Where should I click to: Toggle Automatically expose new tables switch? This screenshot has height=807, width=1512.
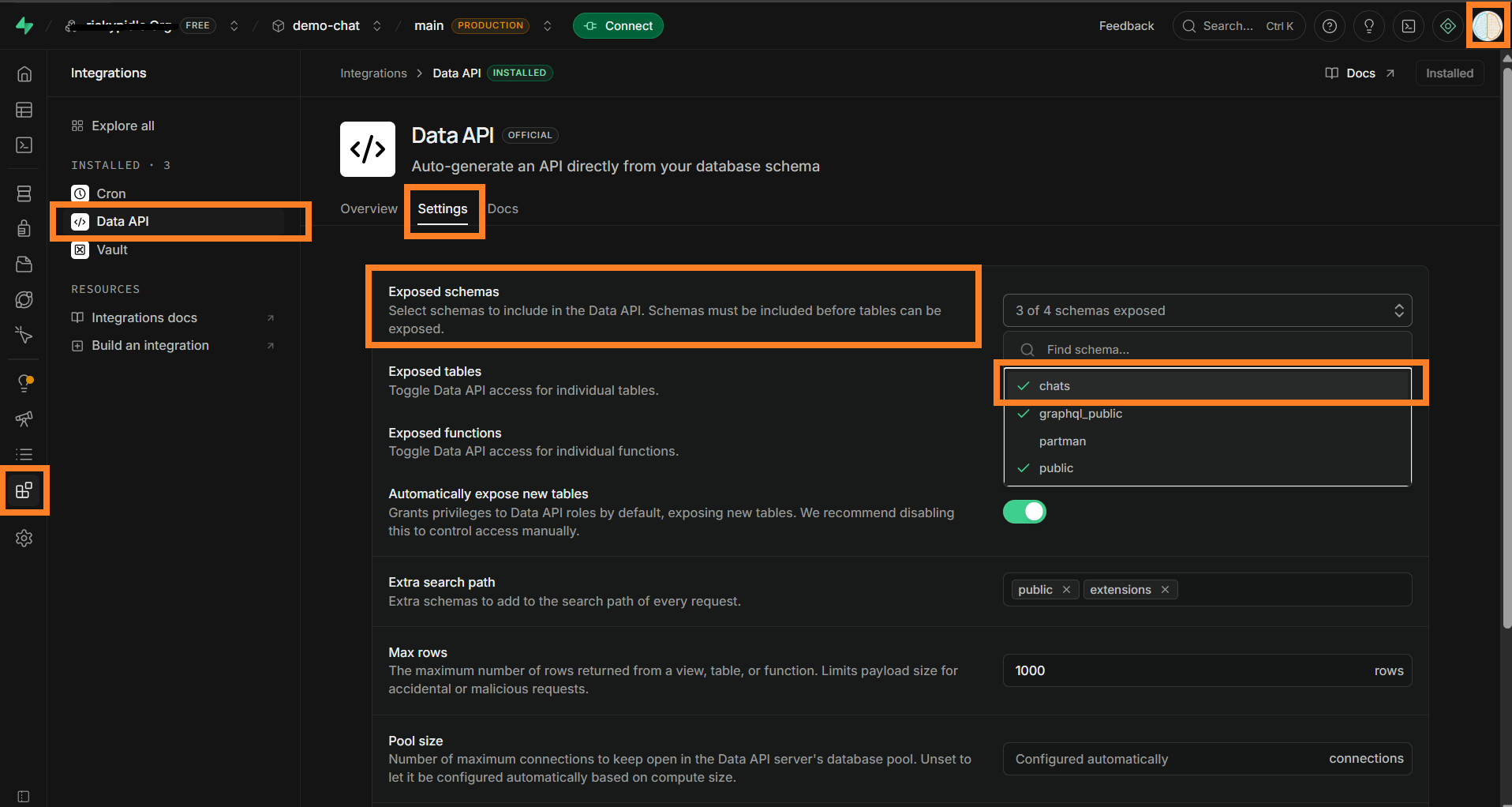click(1024, 512)
